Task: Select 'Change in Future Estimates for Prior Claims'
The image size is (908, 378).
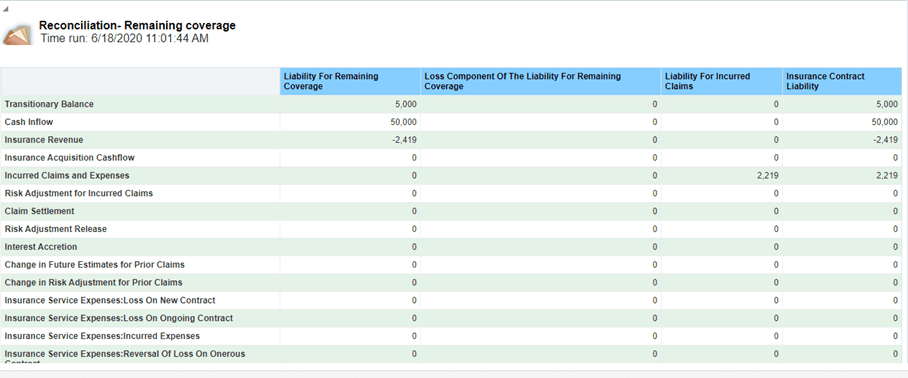Action: click(95, 265)
